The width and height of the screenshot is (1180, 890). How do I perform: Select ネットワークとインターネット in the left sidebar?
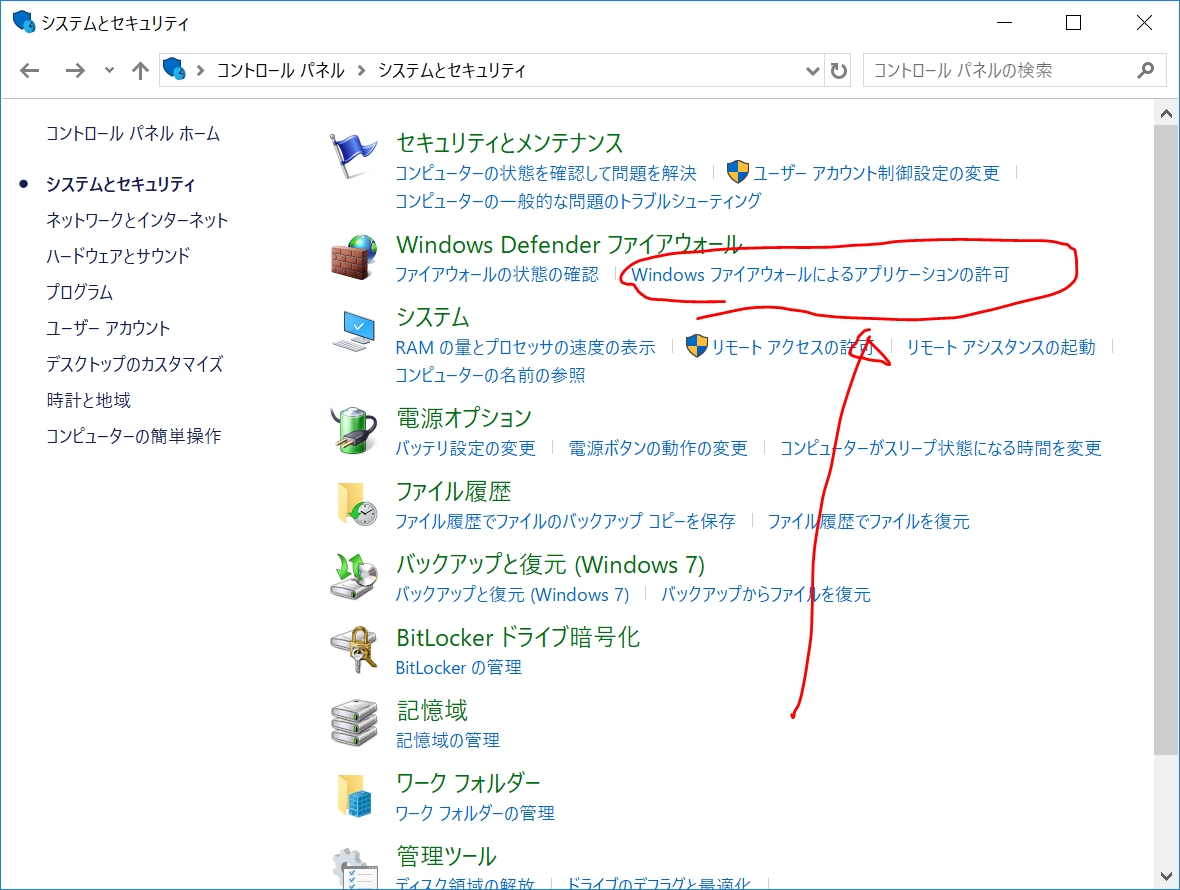(137, 220)
